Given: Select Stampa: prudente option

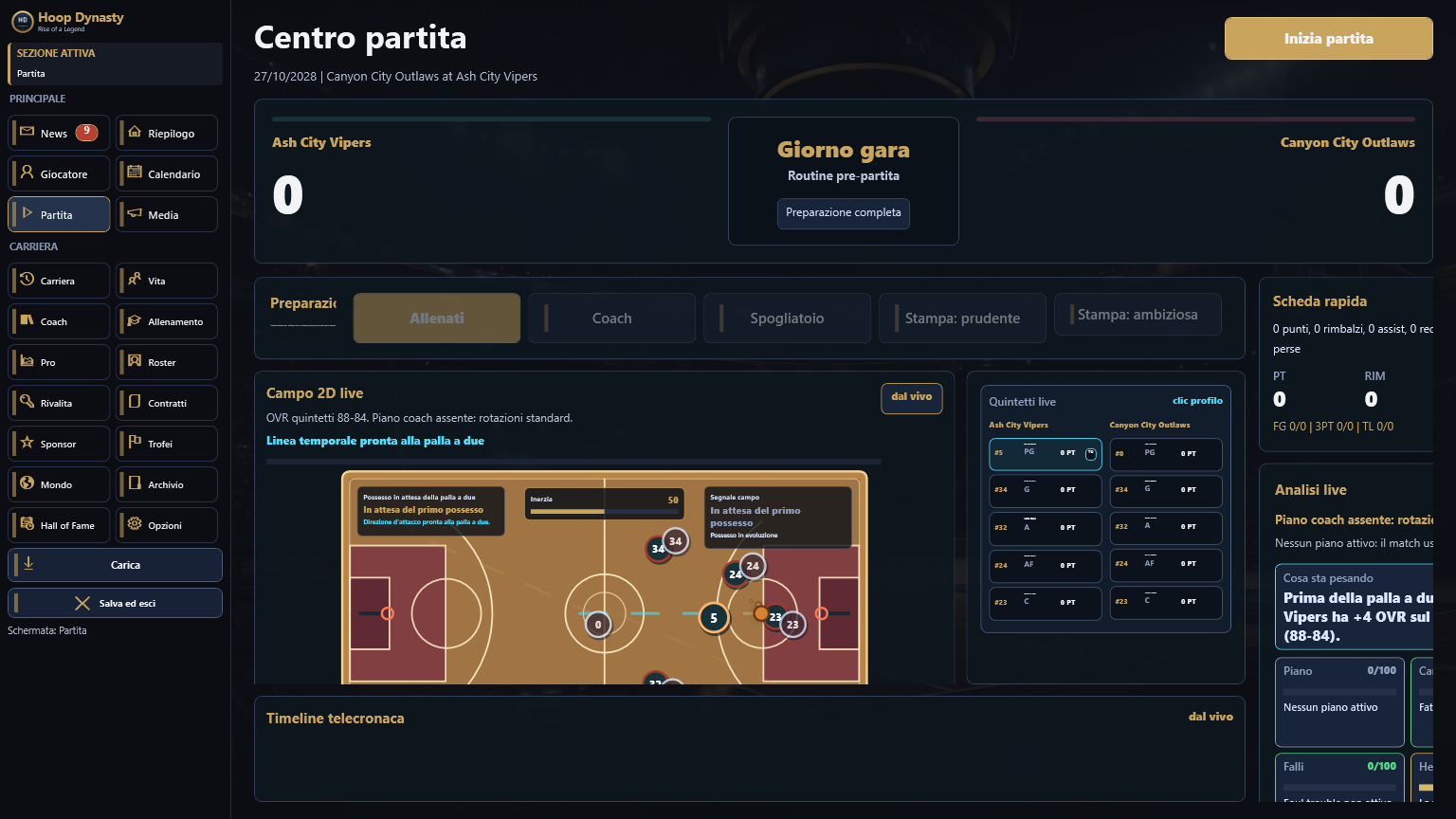Looking at the screenshot, I should tap(962, 318).
